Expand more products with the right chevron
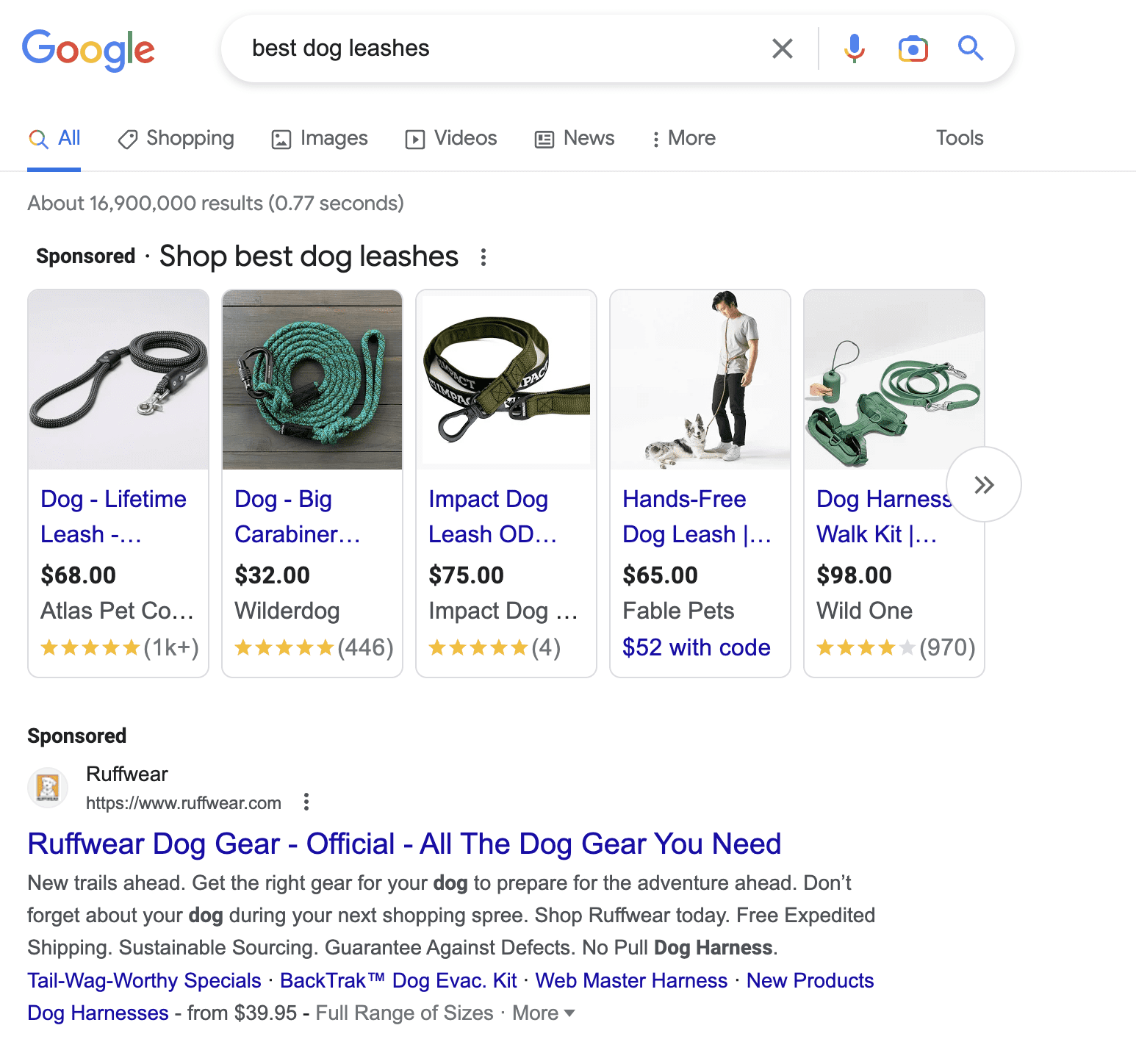The height and width of the screenshot is (1064, 1136). (984, 485)
